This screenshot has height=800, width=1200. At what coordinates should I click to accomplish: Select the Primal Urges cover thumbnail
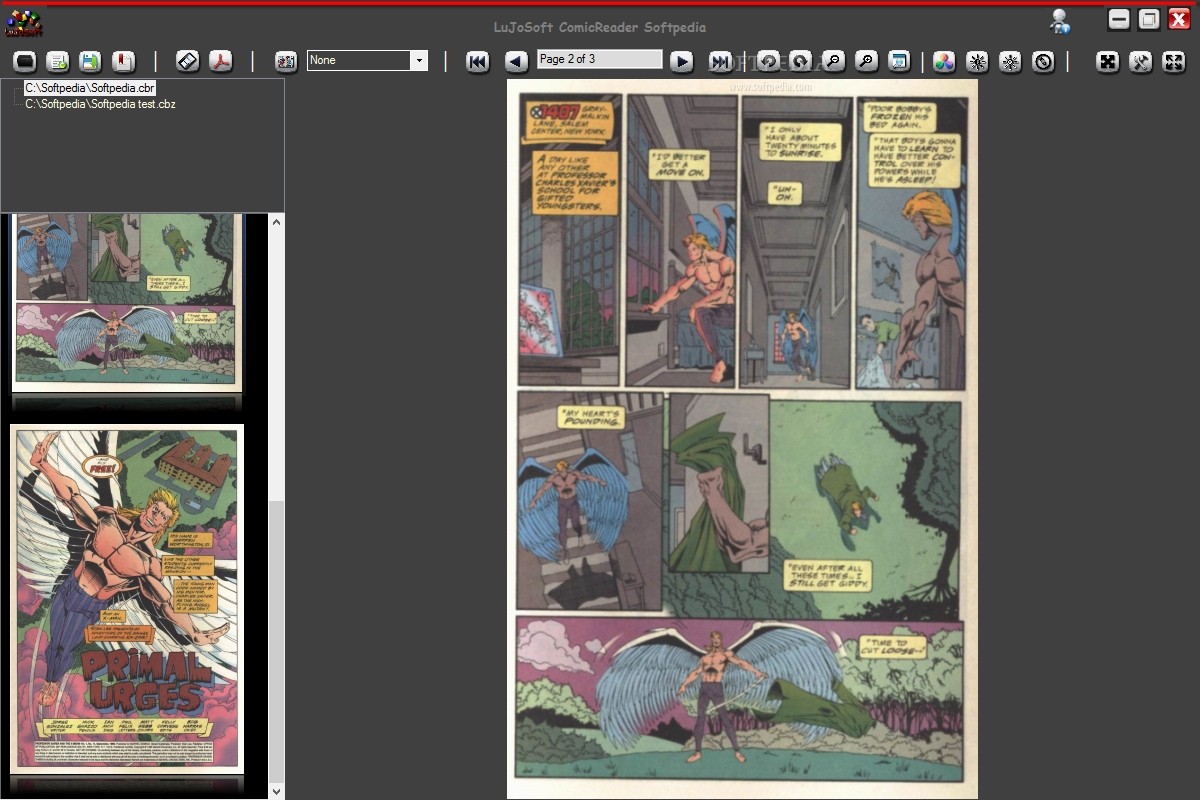[127, 598]
